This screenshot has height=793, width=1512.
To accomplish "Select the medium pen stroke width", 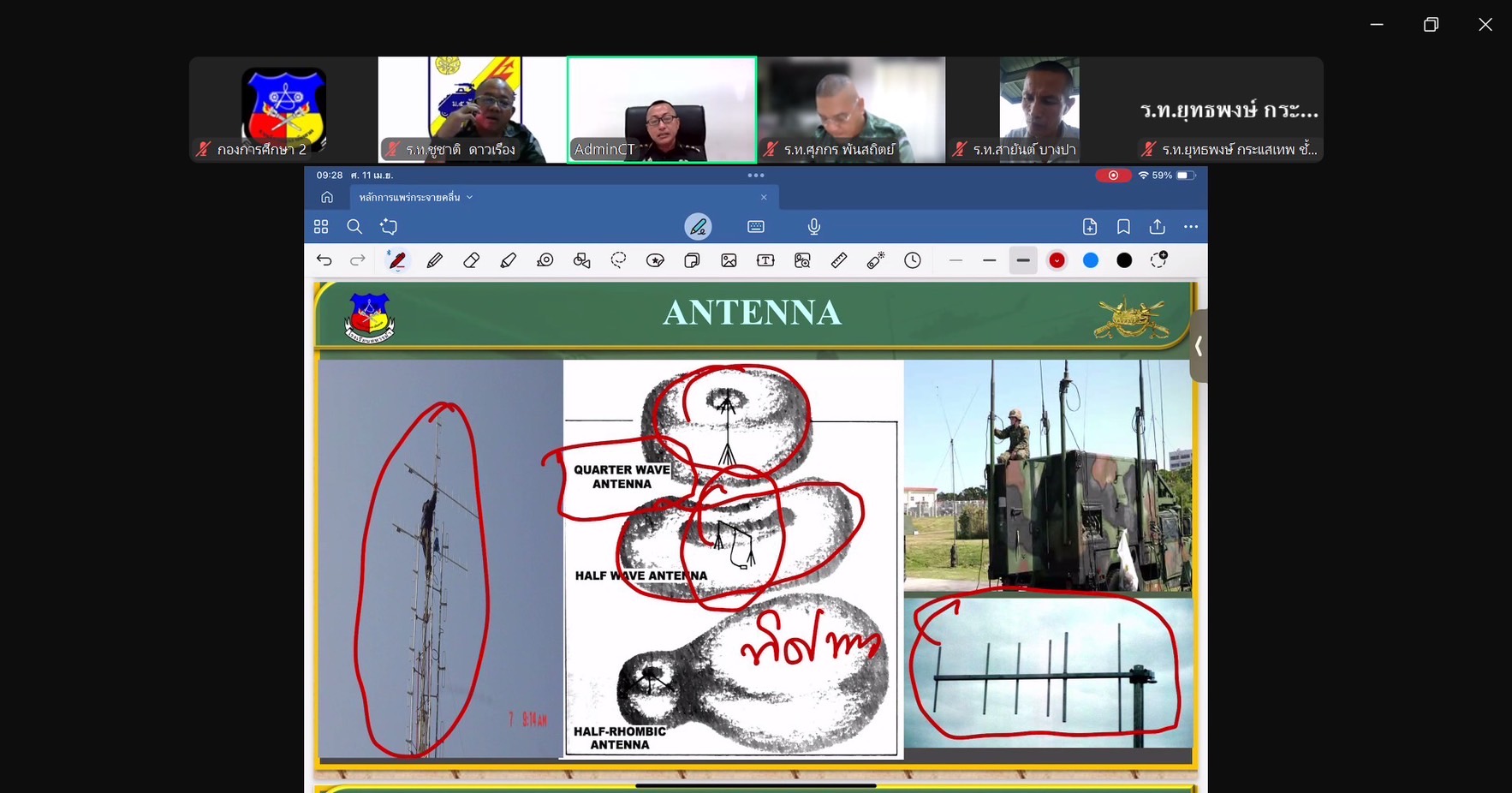I will click(990, 260).
